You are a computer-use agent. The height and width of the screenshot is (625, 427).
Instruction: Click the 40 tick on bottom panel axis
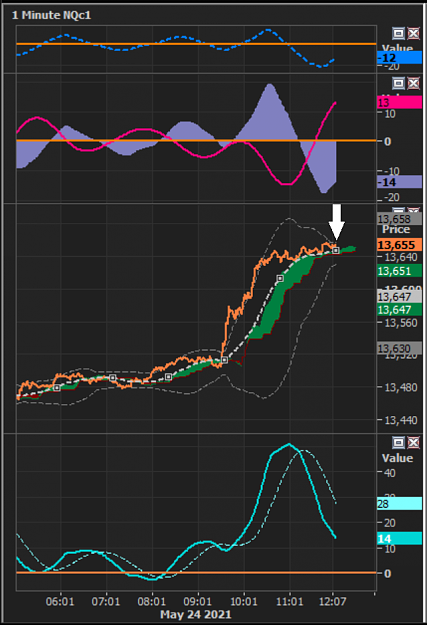(x=390, y=473)
